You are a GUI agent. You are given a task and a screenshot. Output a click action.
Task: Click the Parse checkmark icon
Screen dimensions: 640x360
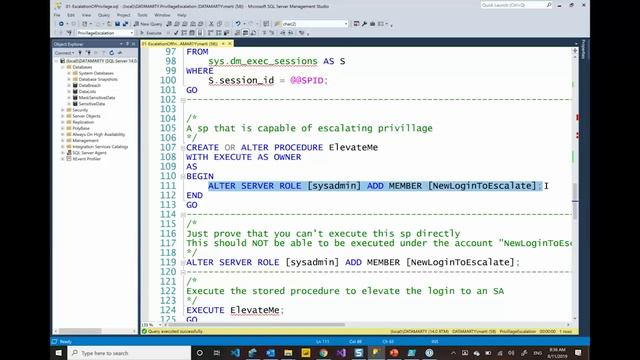[x=176, y=33]
